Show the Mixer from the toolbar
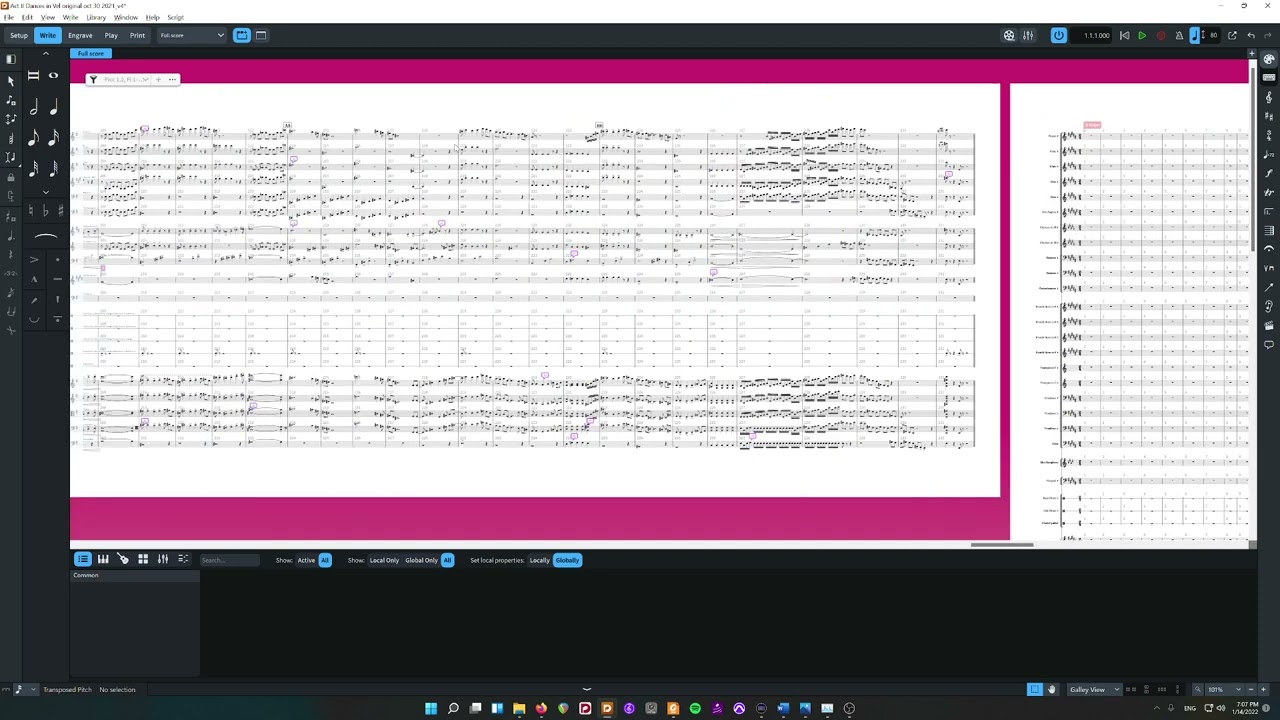The image size is (1280, 720). [1028, 35]
